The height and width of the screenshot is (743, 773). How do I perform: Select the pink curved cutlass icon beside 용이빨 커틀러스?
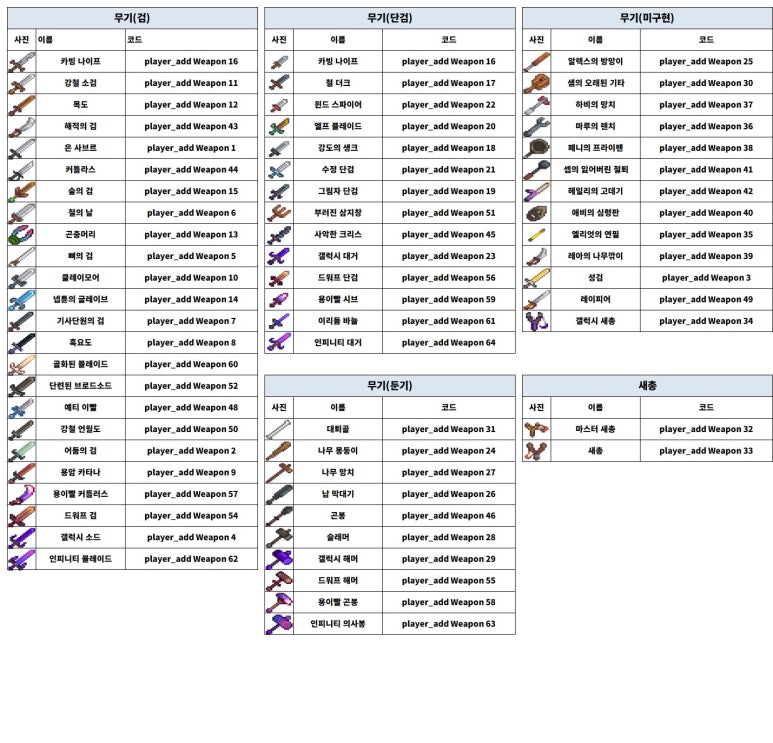click(x=22, y=495)
